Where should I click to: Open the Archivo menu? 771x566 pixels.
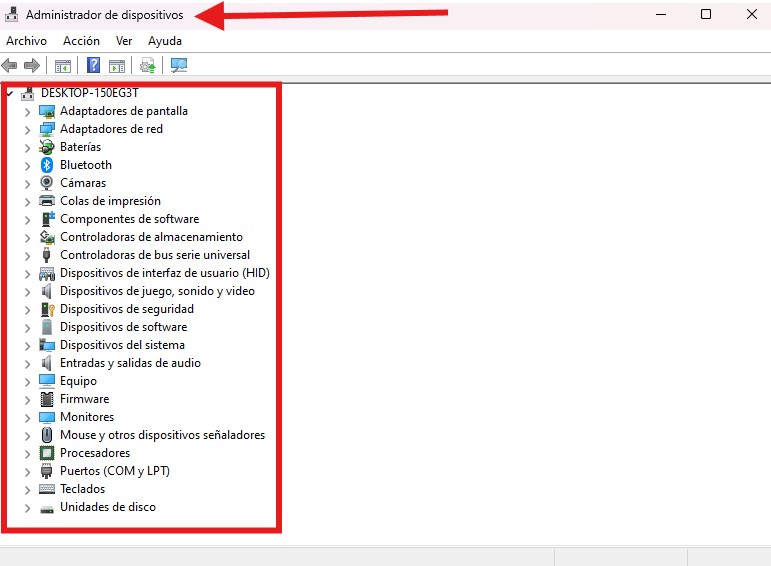click(x=27, y=41)
